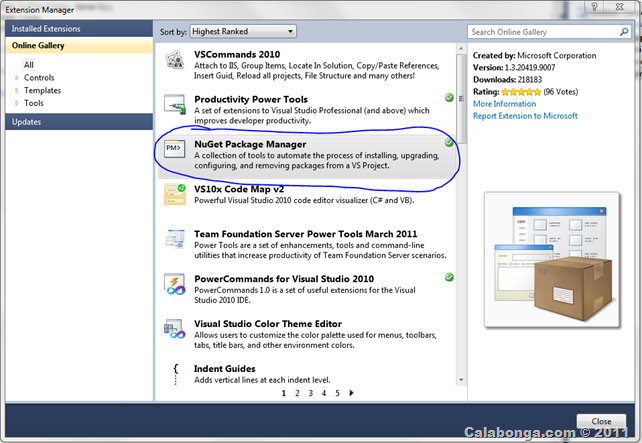
Task: Click the Version 1.3.20419.9007 text
Action: [514, 68]
